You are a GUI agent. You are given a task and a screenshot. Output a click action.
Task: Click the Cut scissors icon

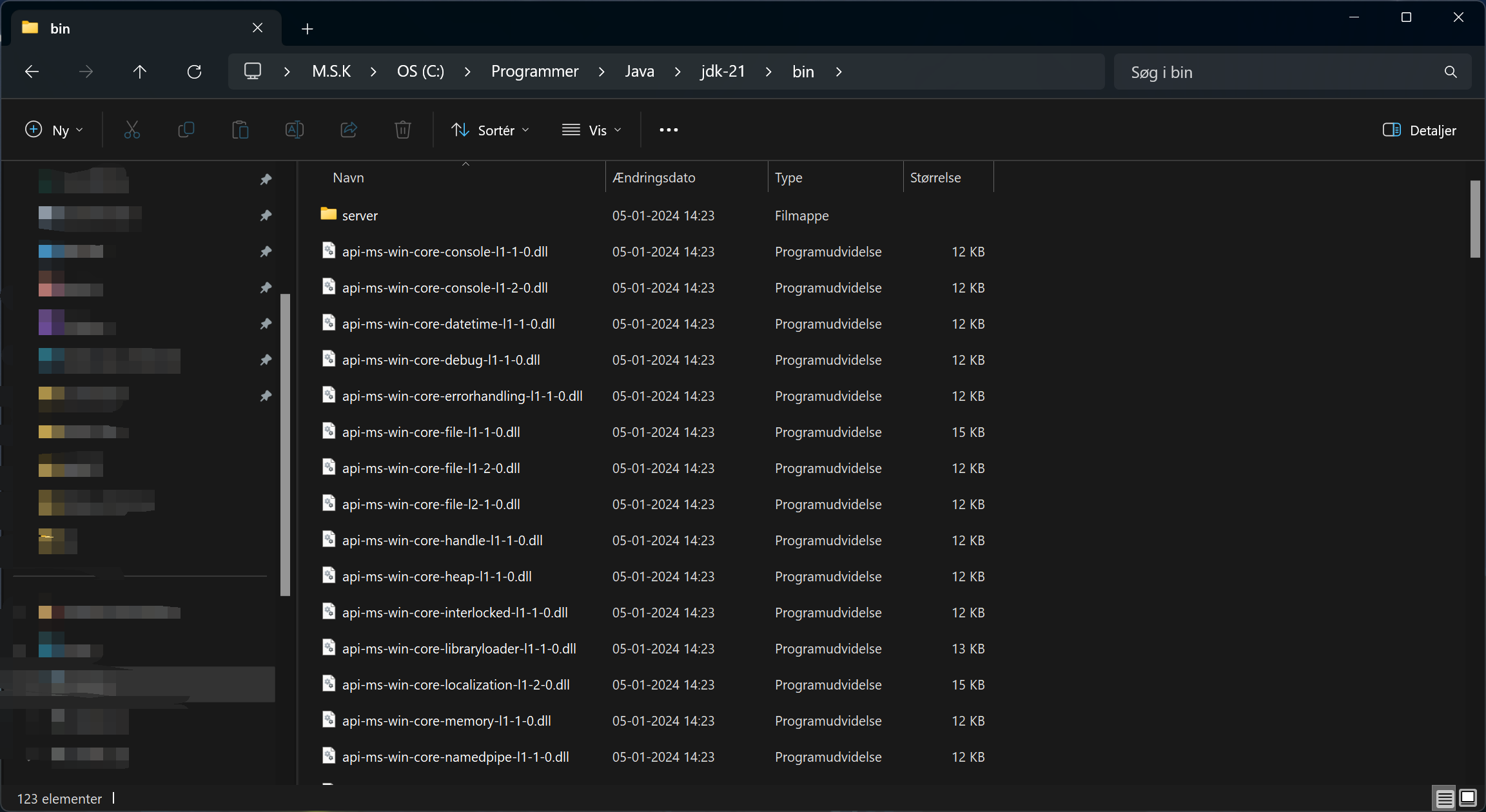coord(132,130)
